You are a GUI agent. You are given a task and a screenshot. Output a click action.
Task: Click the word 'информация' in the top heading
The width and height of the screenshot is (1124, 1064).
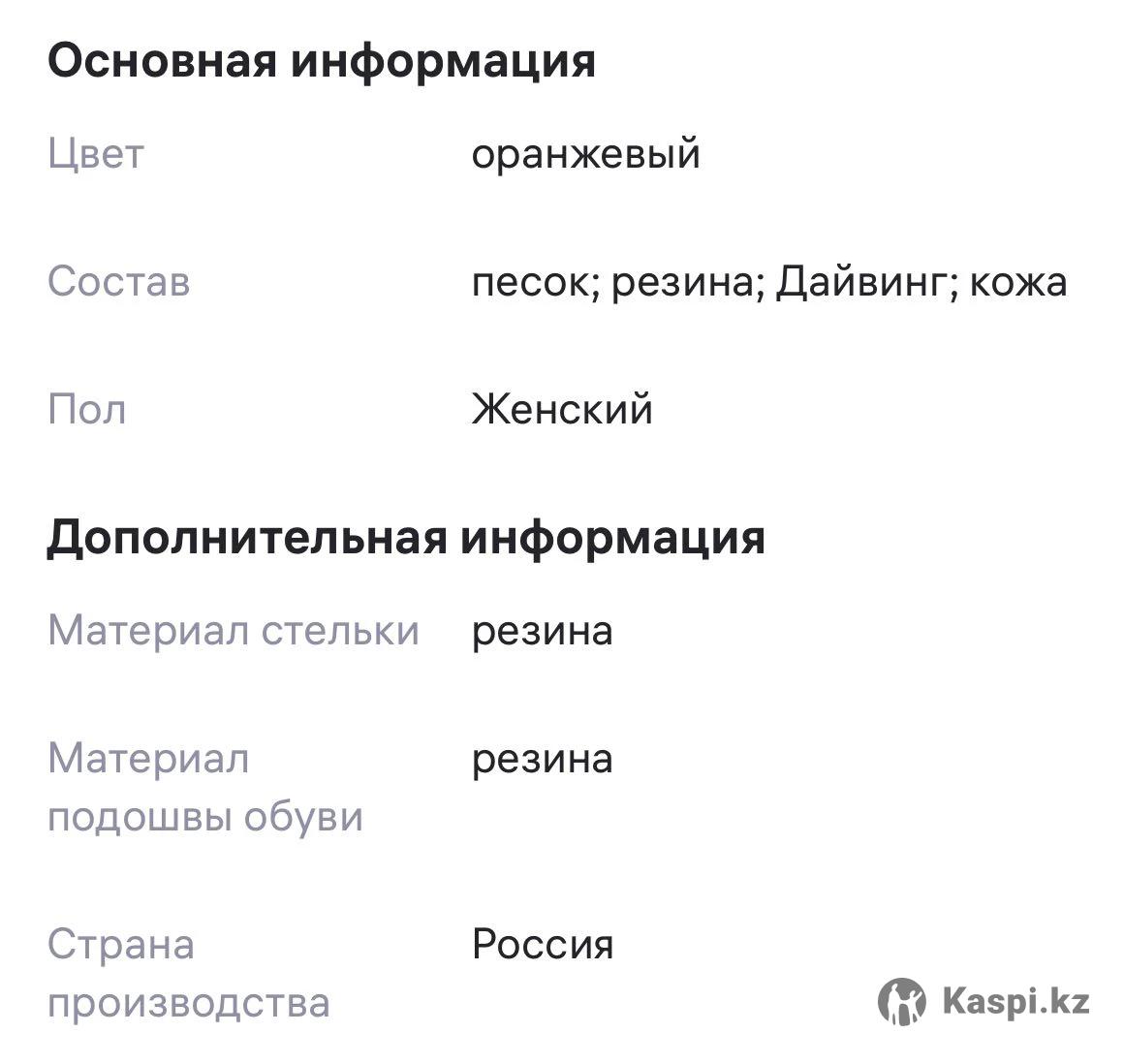(443, 62)
